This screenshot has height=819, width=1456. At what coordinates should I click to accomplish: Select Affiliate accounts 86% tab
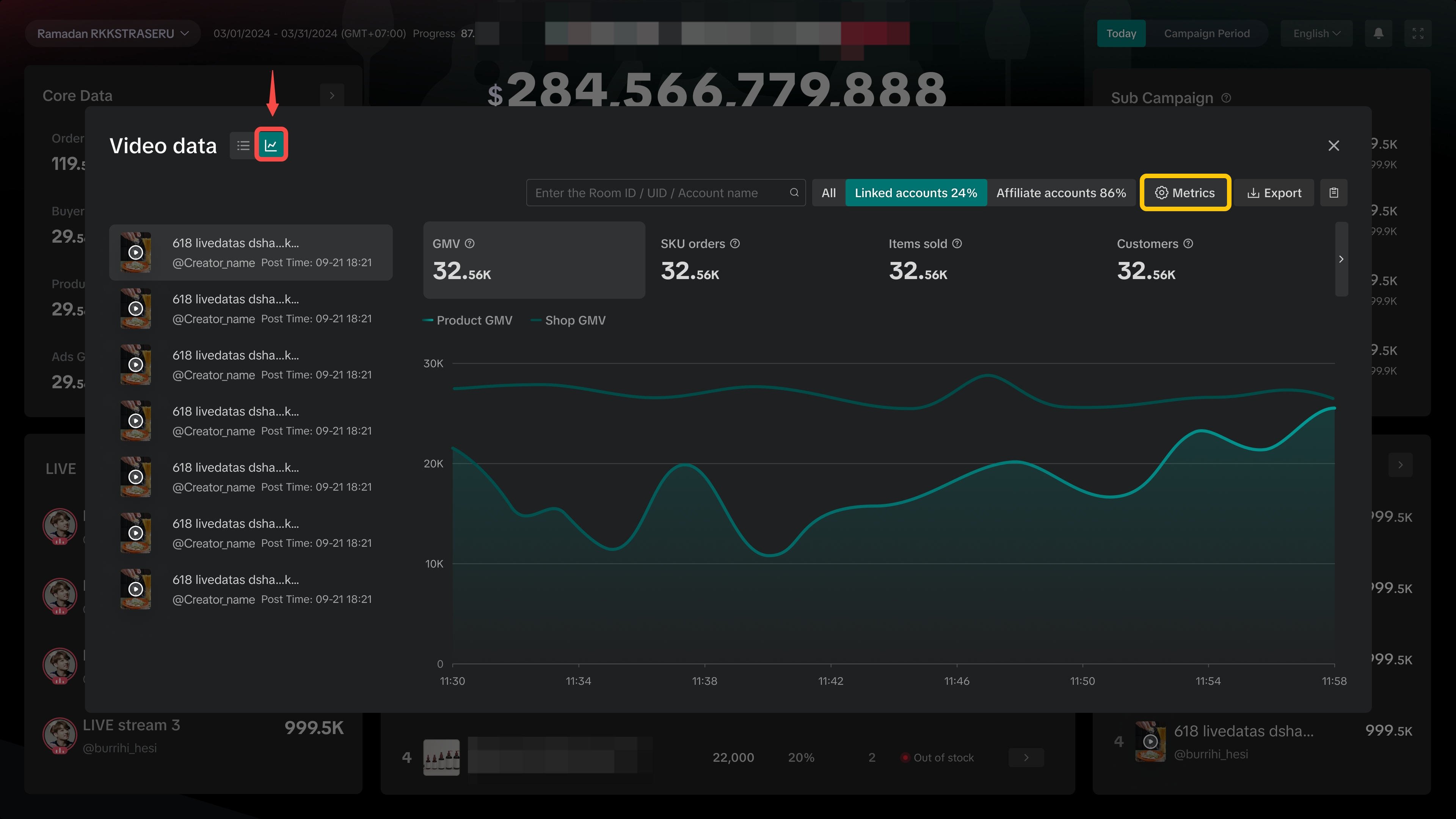[x=1061, y=193]
